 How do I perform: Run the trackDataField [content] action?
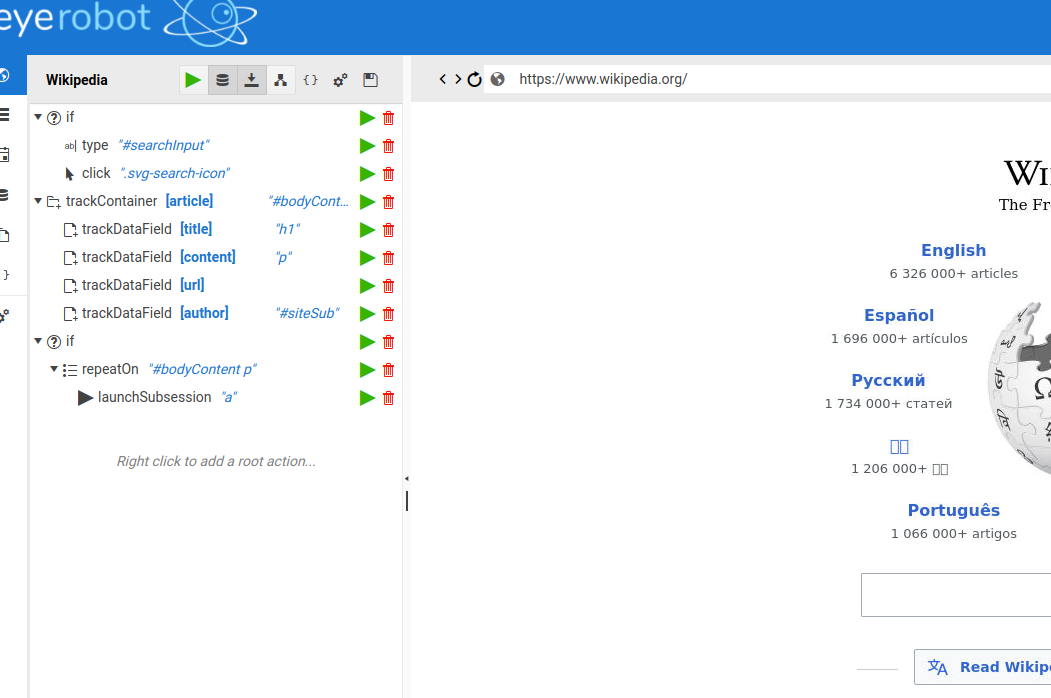pos(367,258)
